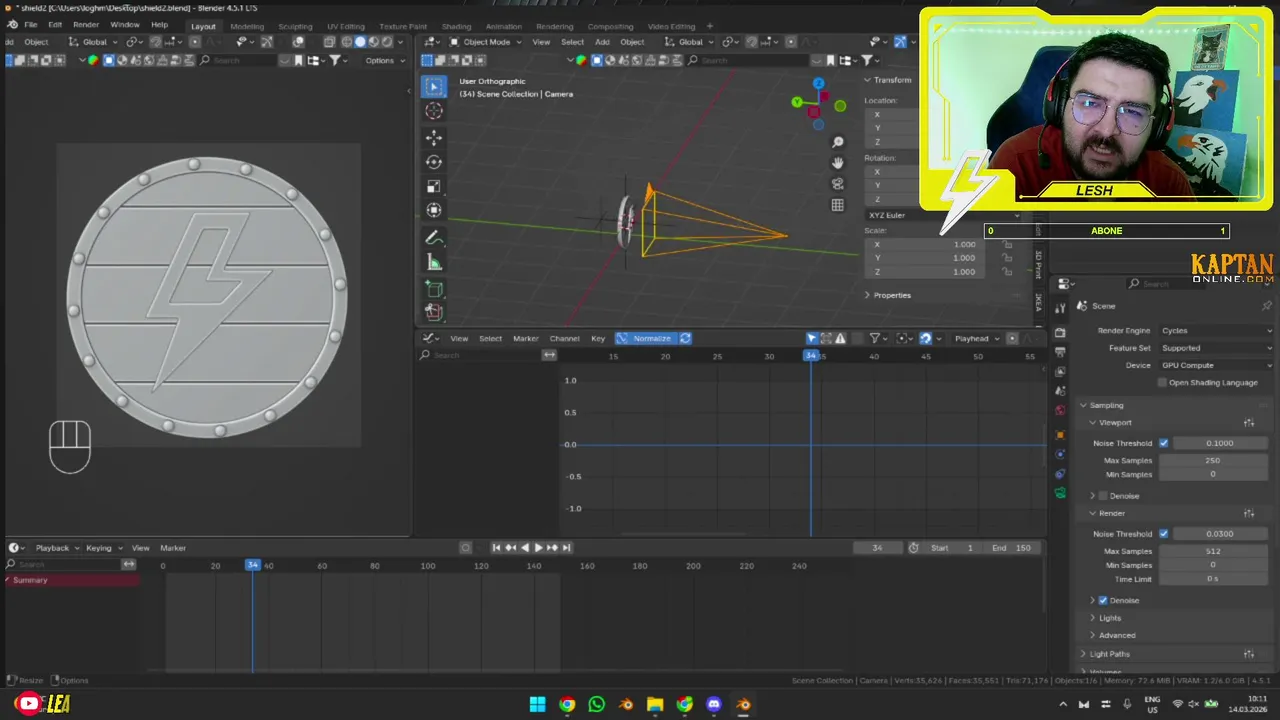The width and height of the screenshot is (1280, 720).
Task: Open XYZ Euler rotation mode dropdown
Action: (944, 215)
